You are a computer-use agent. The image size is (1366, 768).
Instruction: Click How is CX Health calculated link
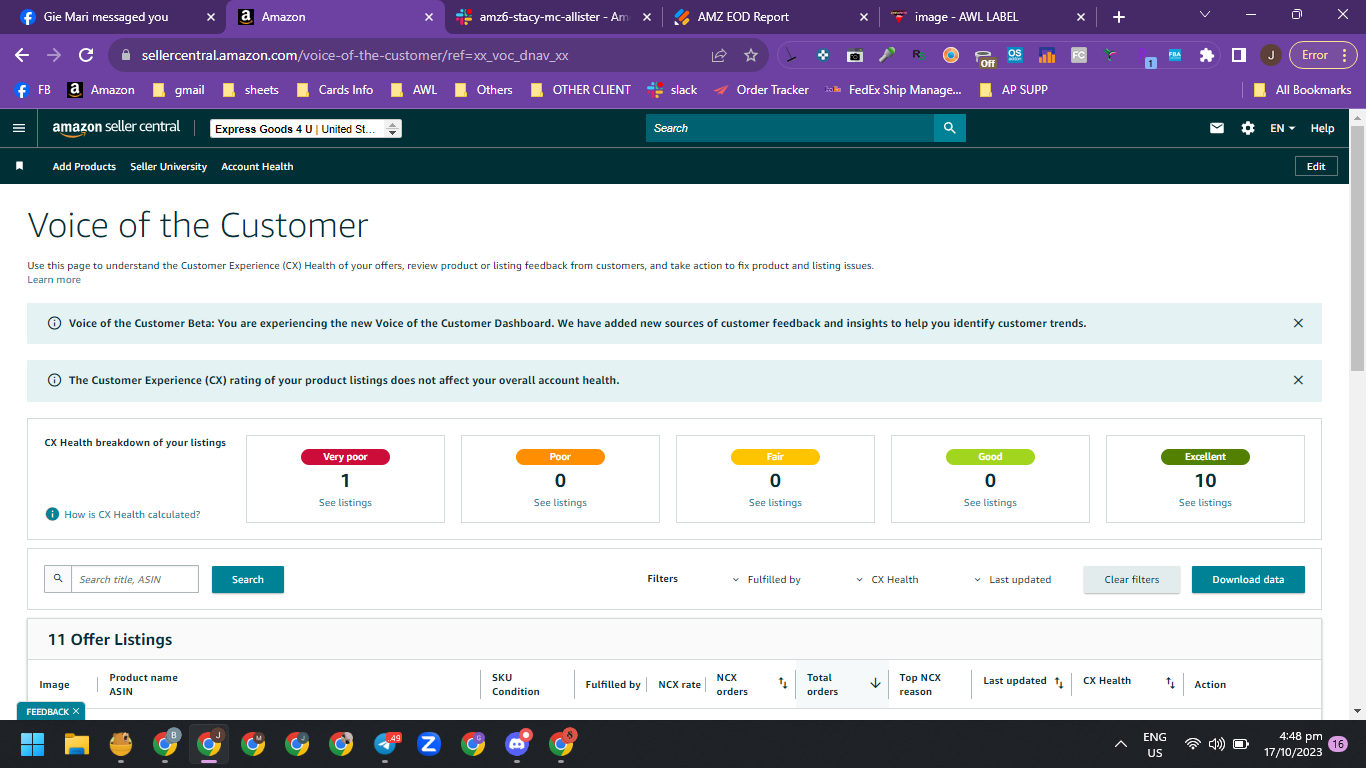coord(132,514)
